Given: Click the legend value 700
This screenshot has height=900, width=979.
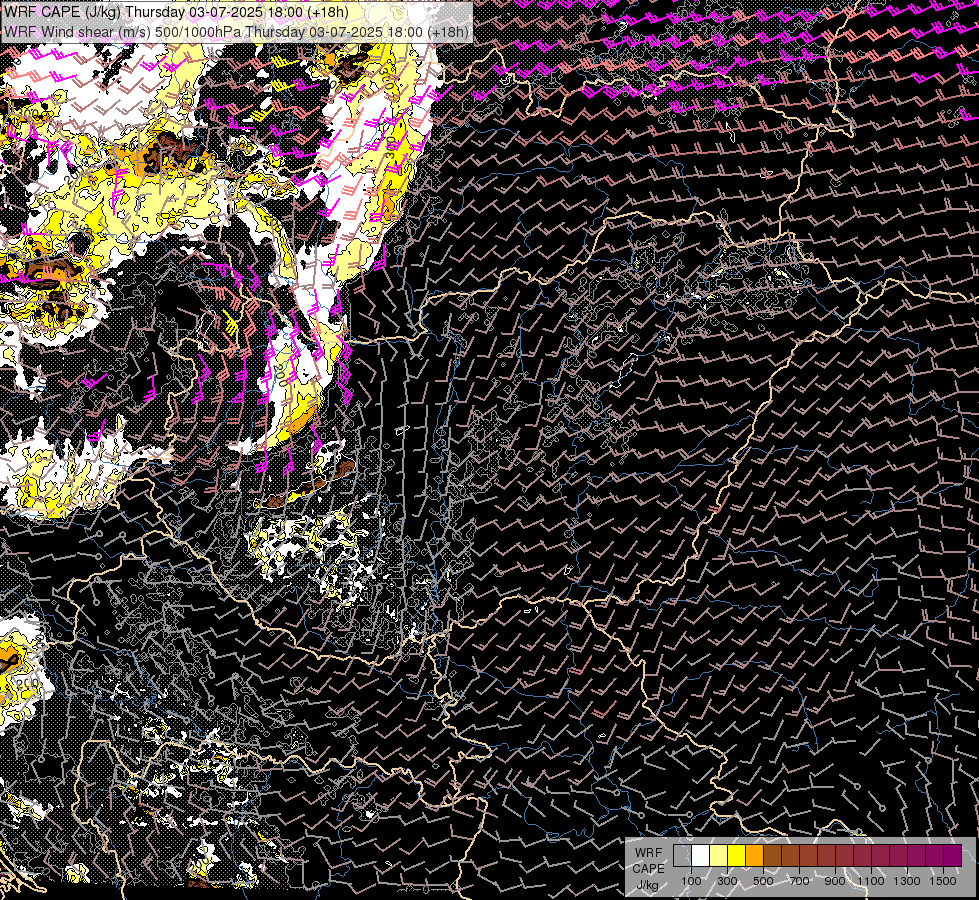Looking at the screenshot, I should click(x=799, y=881).
